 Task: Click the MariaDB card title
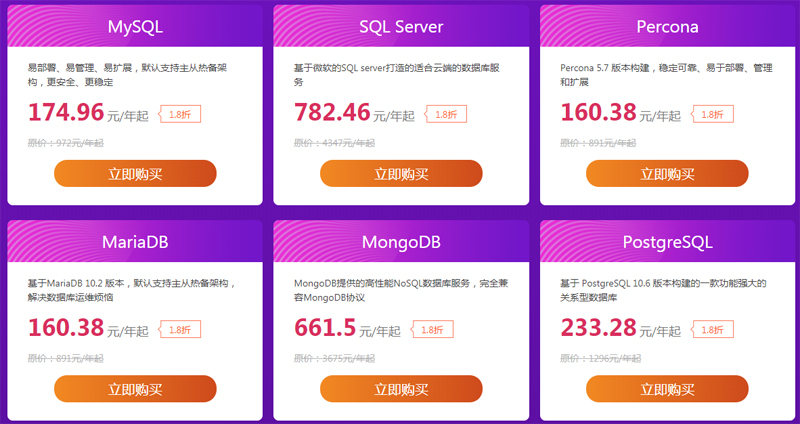pyautogui.click(x=135, y=242)
